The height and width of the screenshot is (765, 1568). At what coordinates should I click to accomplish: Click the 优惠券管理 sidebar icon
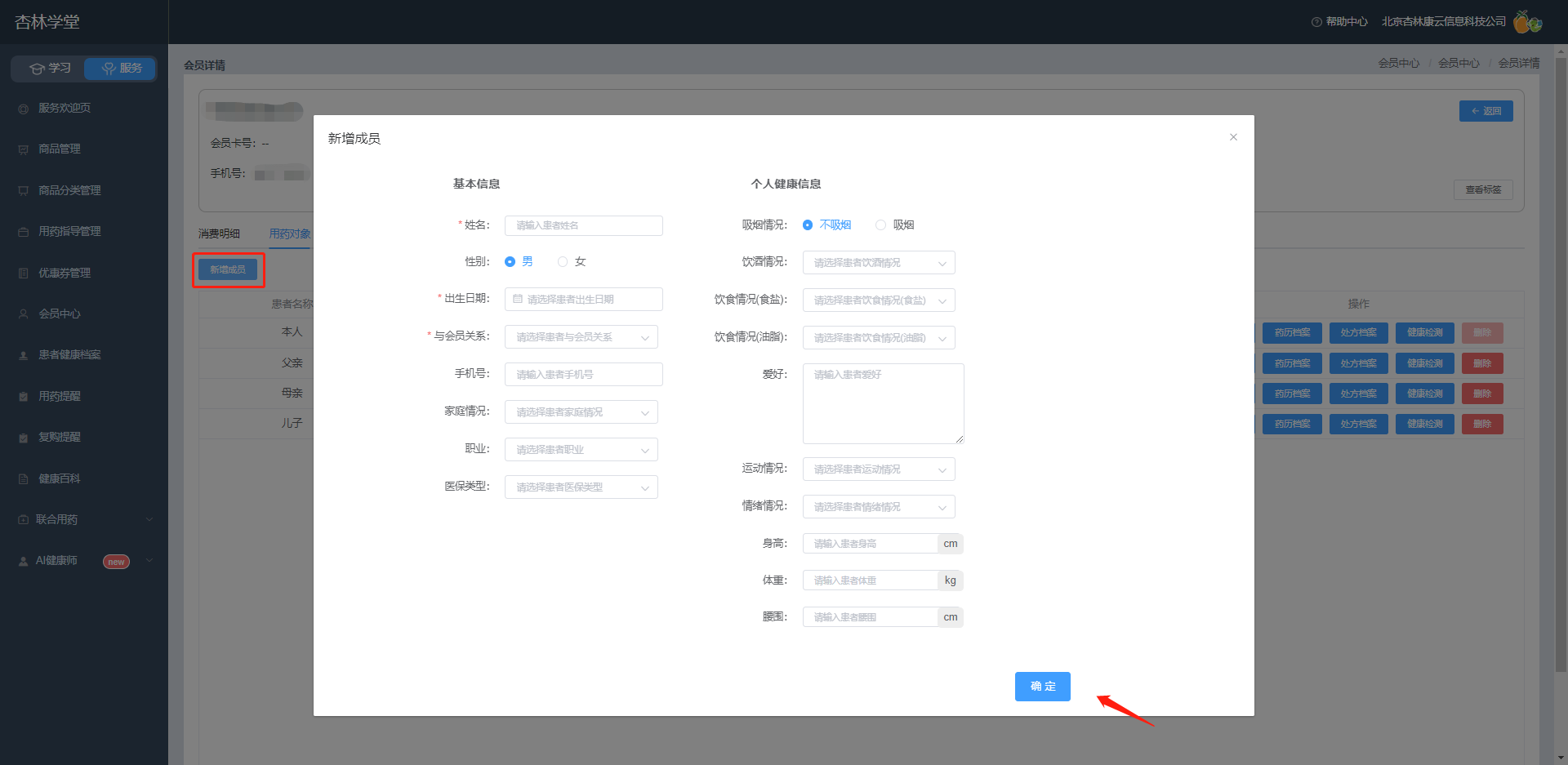tap(24, 274)
